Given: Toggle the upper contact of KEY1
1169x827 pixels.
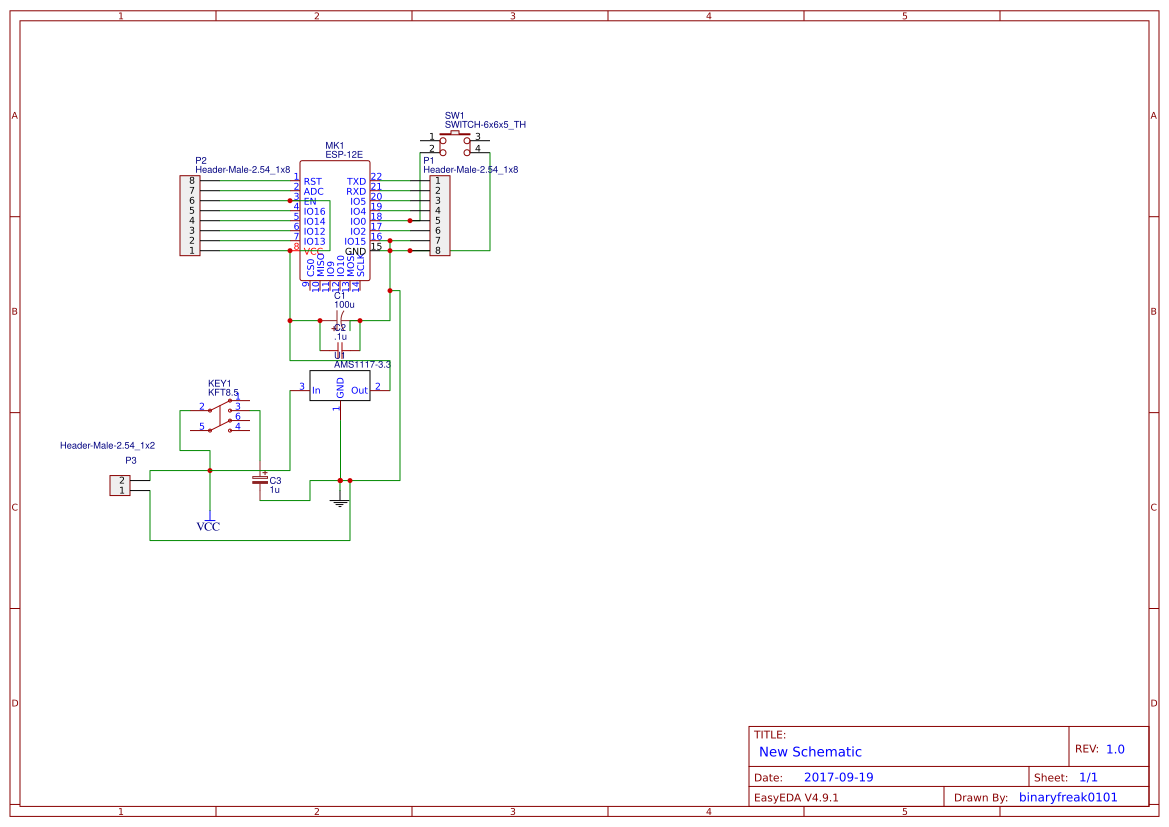Looking at the screenshot, I should (x=221, y=408).
